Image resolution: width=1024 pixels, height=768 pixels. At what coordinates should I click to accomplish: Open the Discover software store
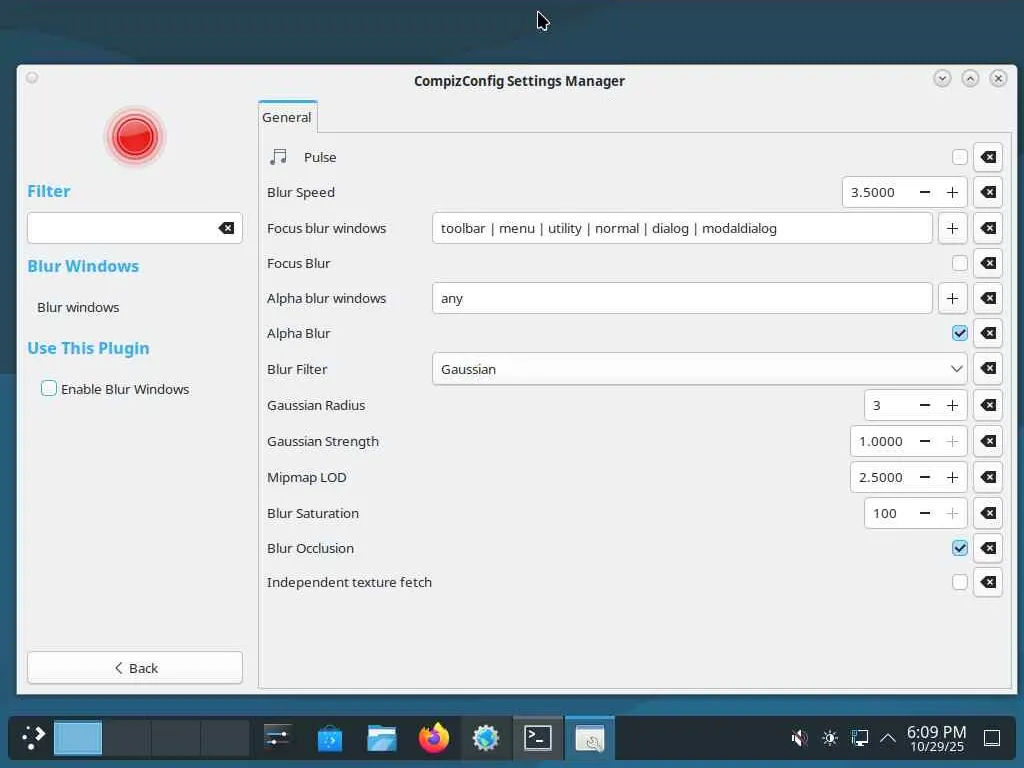[x=330, y=739]
